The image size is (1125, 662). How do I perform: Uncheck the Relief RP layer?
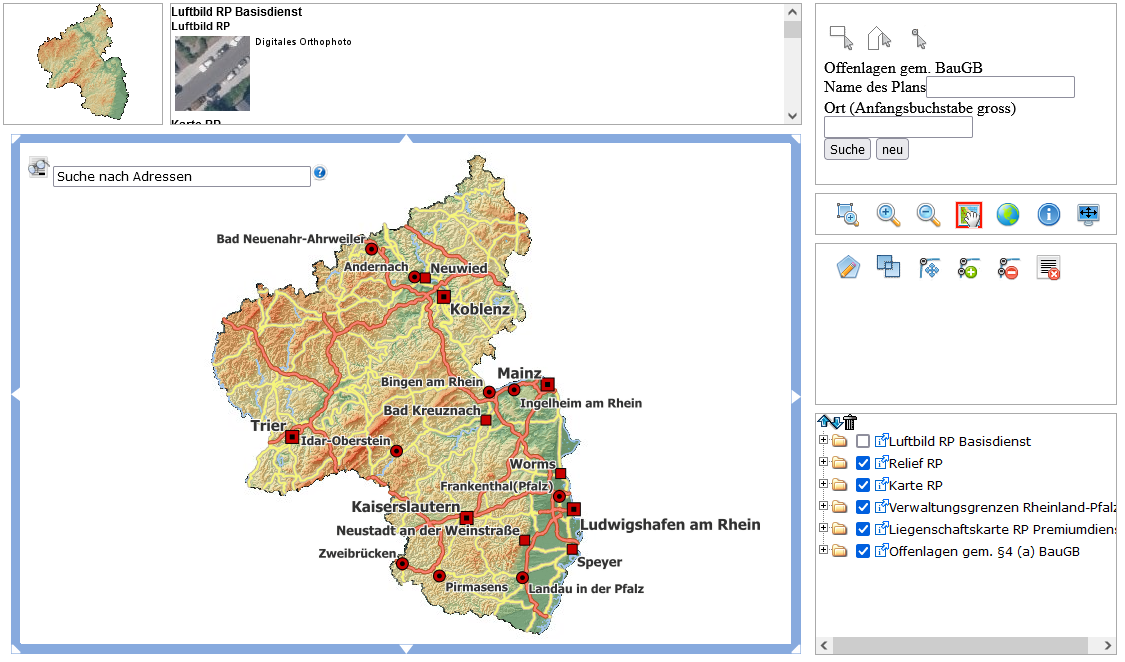tap(863, 463)
